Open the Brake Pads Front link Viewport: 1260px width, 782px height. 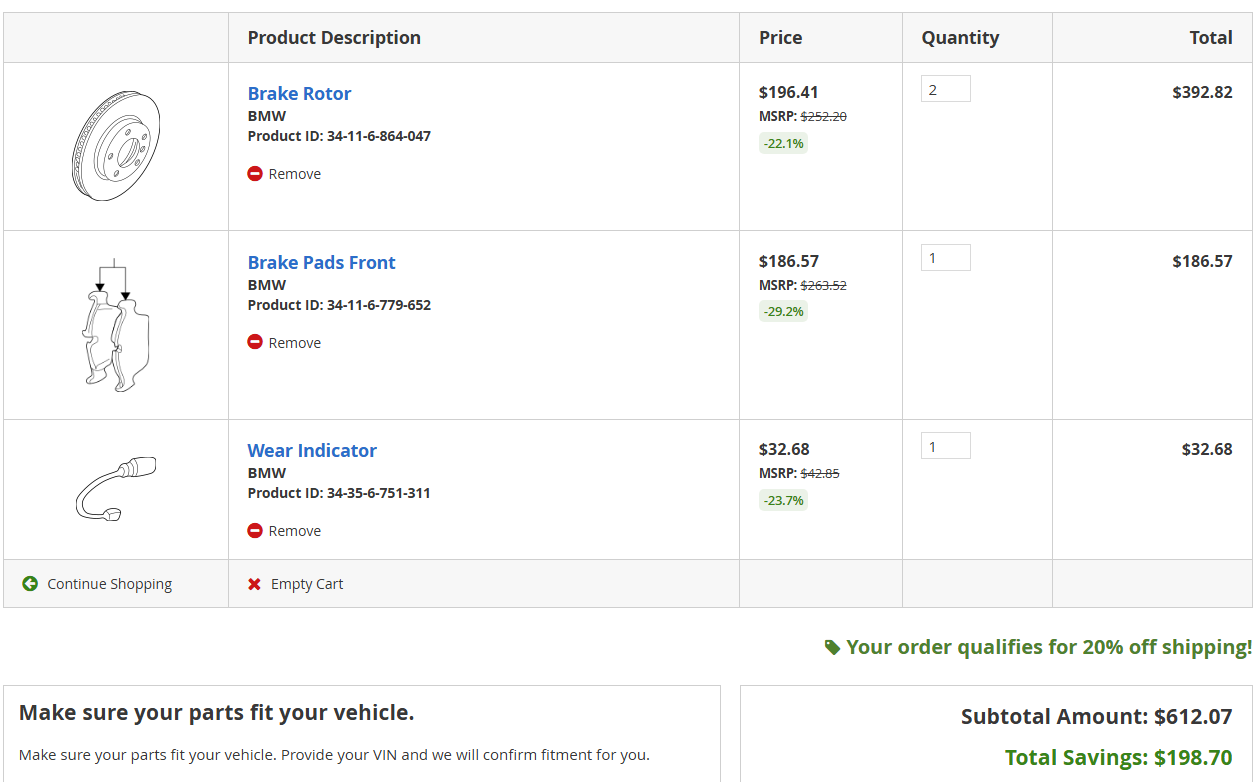point(321,263)
